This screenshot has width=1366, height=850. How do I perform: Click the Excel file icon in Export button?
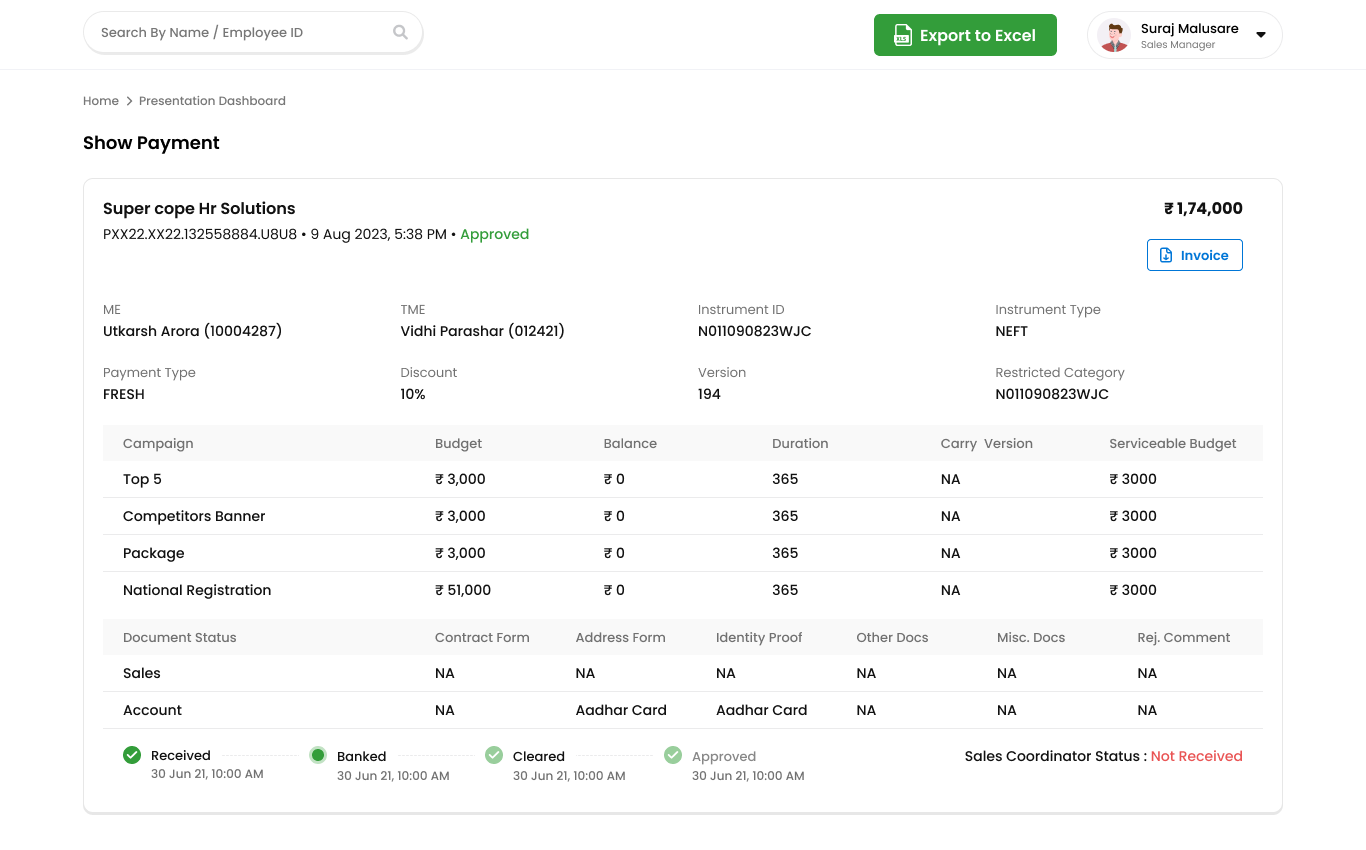[902, 35]
